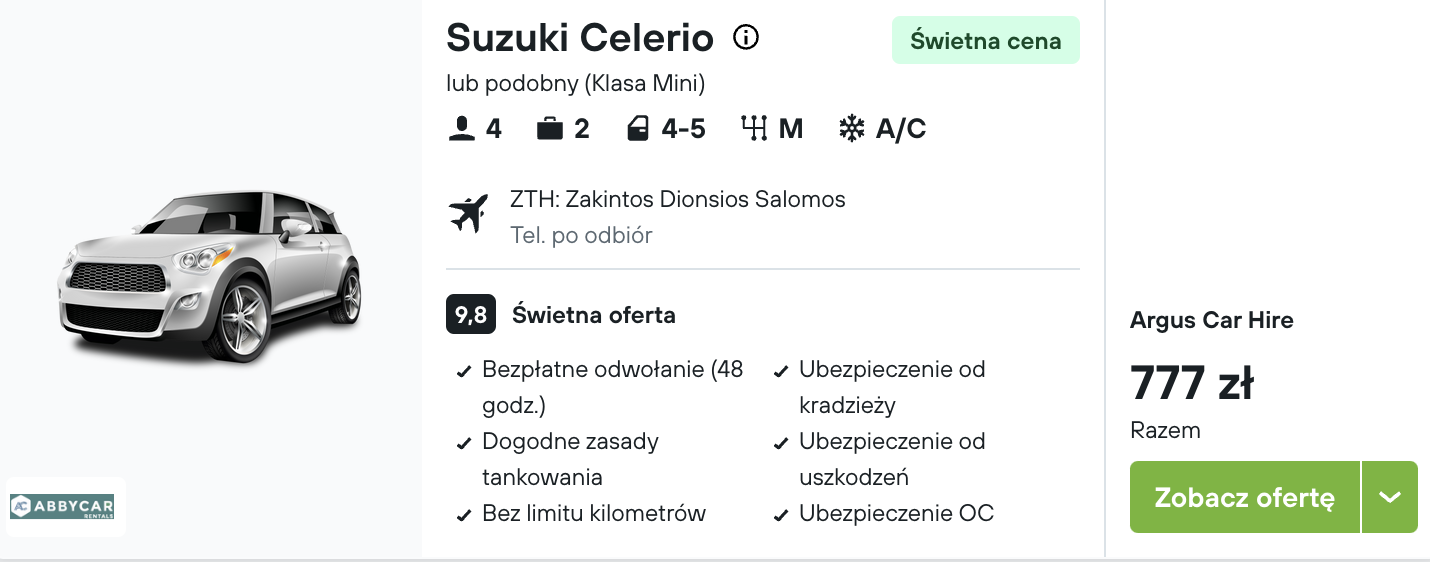Click the Bez limitu kilometrów feature
The image size is (1430, 562).
582,514
